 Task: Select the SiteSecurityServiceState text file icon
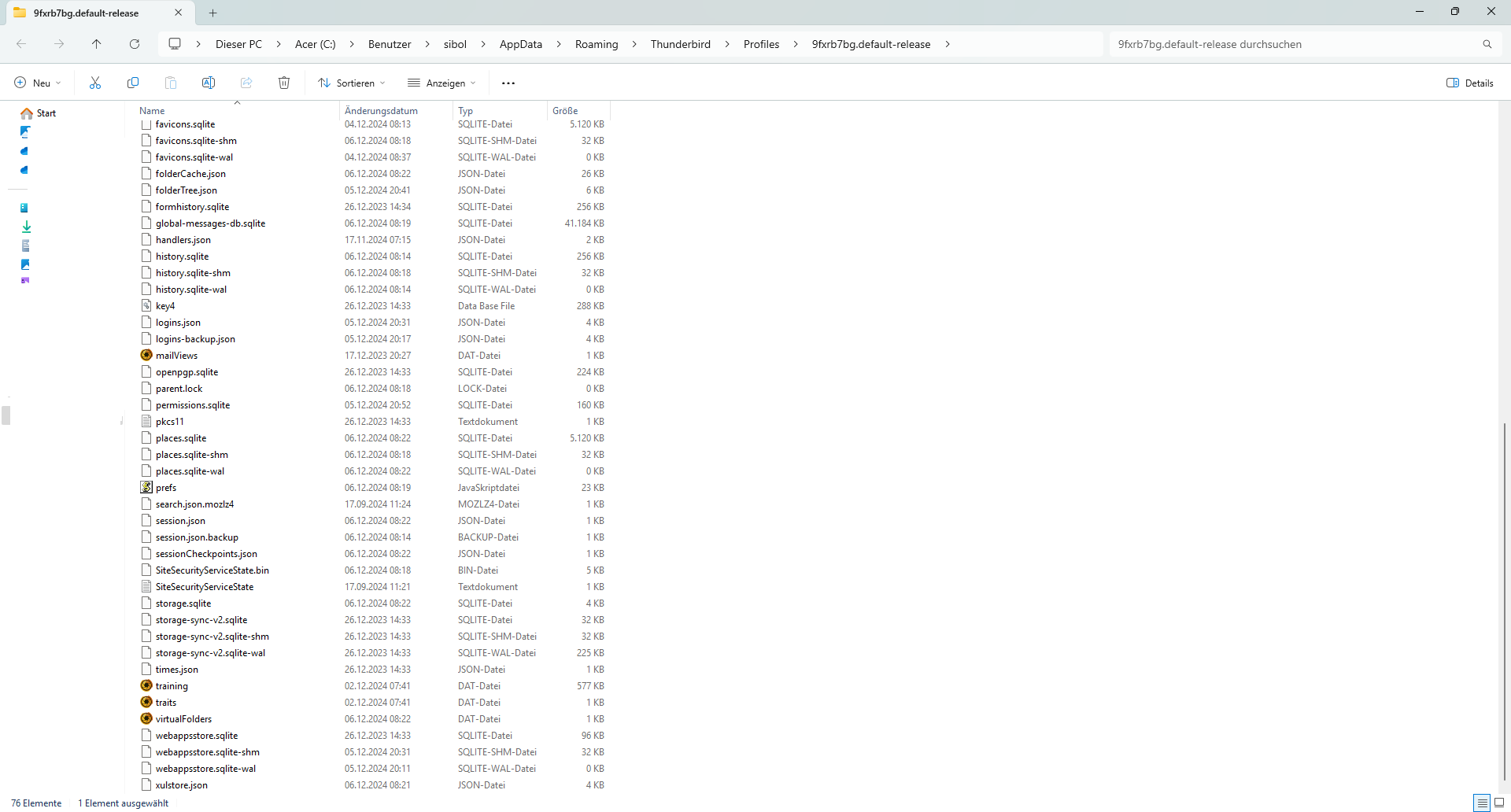pyautogui.click(x=146, y=586)
